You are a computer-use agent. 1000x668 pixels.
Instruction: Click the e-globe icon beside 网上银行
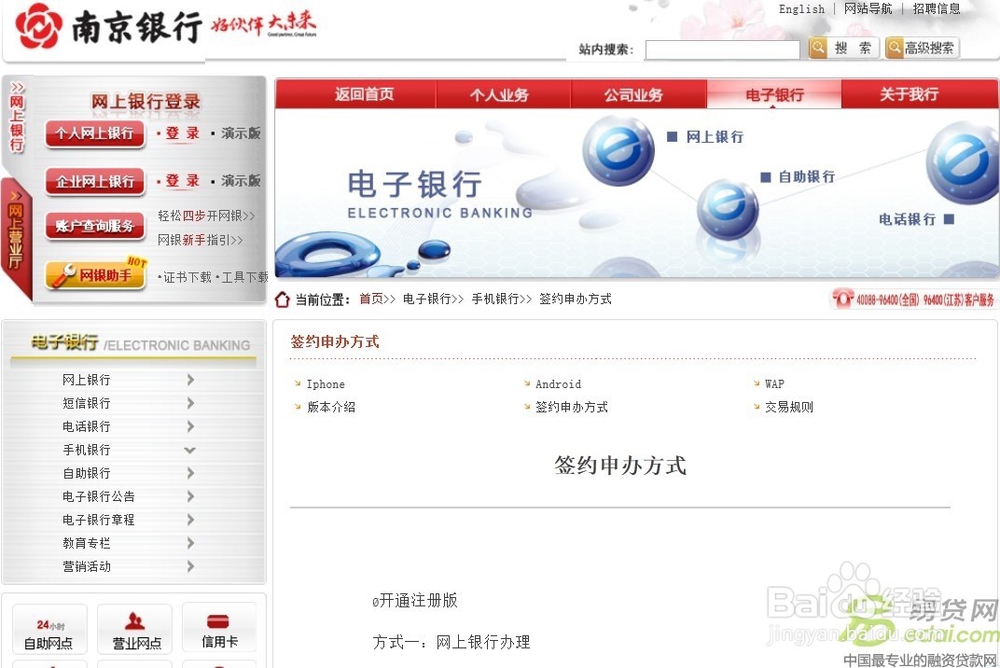[x=618, y=150]
